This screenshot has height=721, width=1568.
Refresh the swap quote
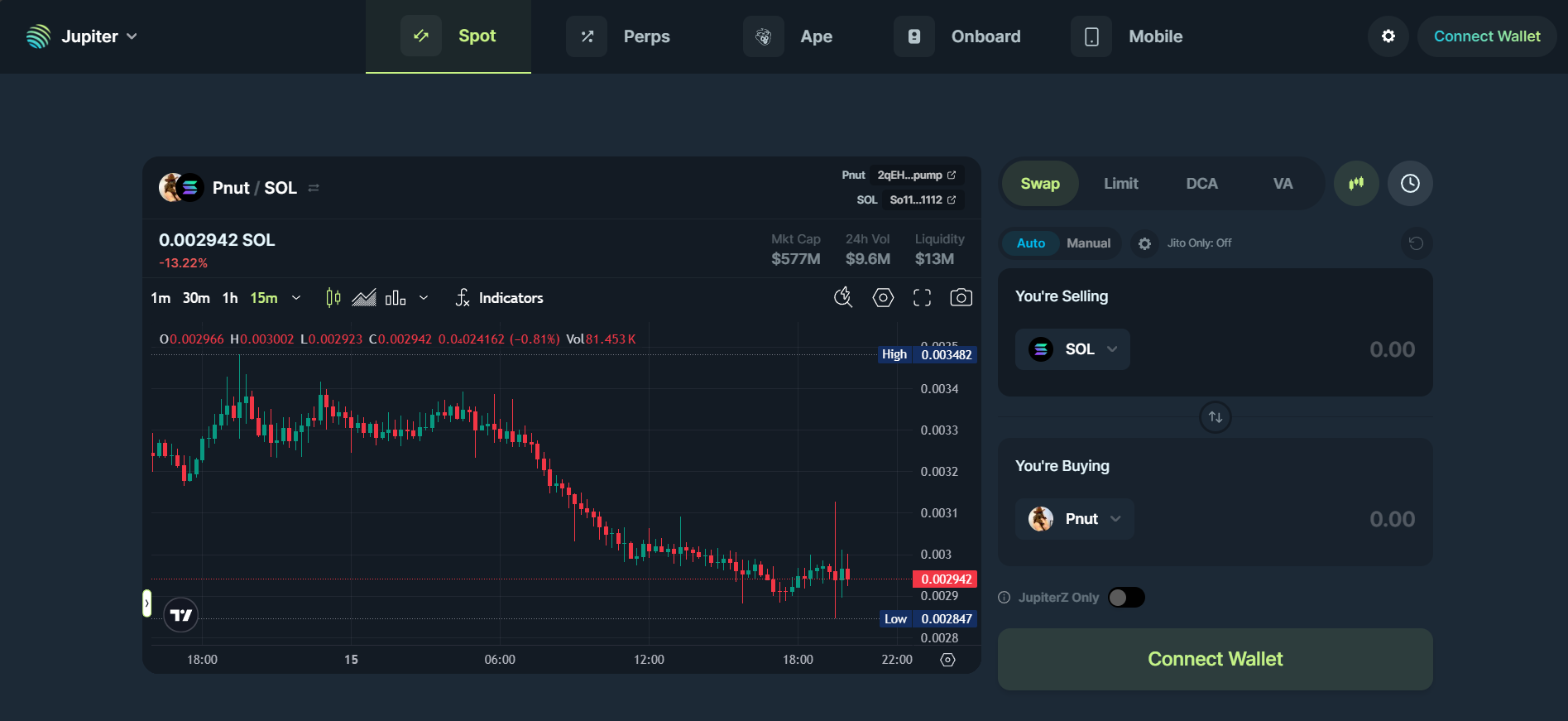[1417, 243]
